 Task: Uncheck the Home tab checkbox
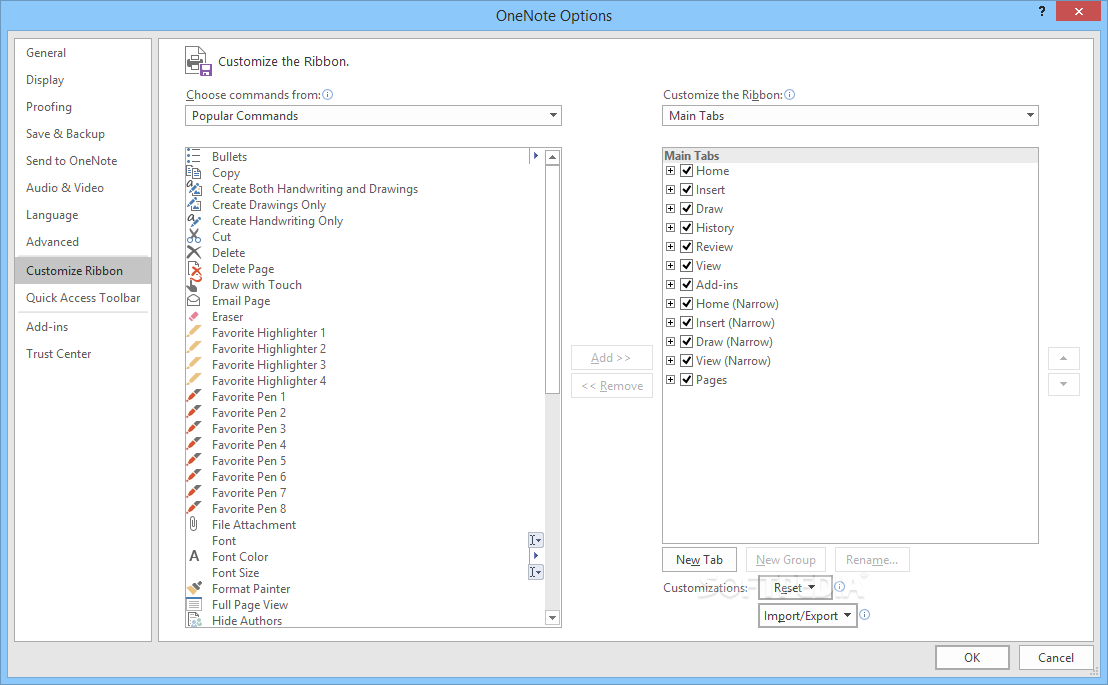(686, 170)
